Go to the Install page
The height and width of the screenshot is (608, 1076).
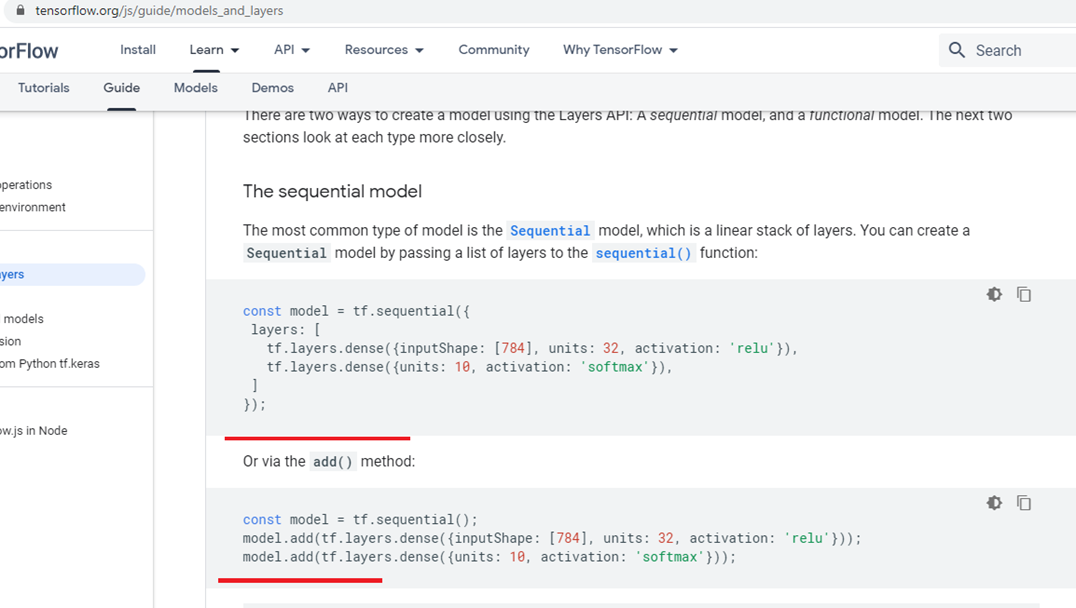tap(138, 49)
